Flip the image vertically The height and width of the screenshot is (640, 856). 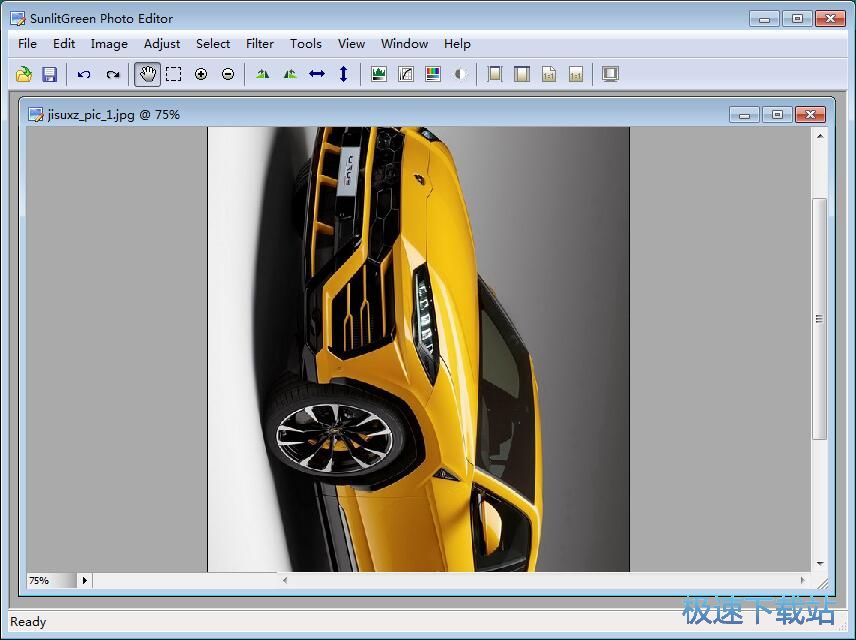[x=343, y=74]
